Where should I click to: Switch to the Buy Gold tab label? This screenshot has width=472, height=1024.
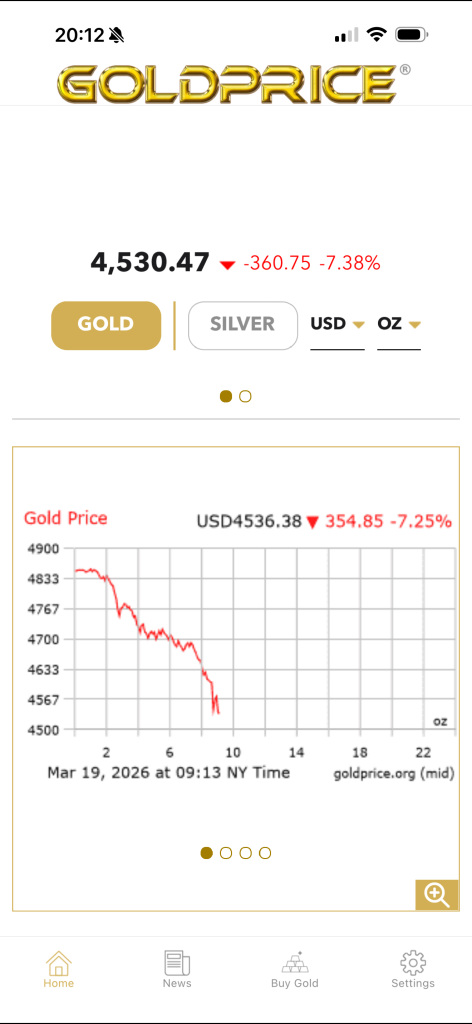click(x=294, y=983)
